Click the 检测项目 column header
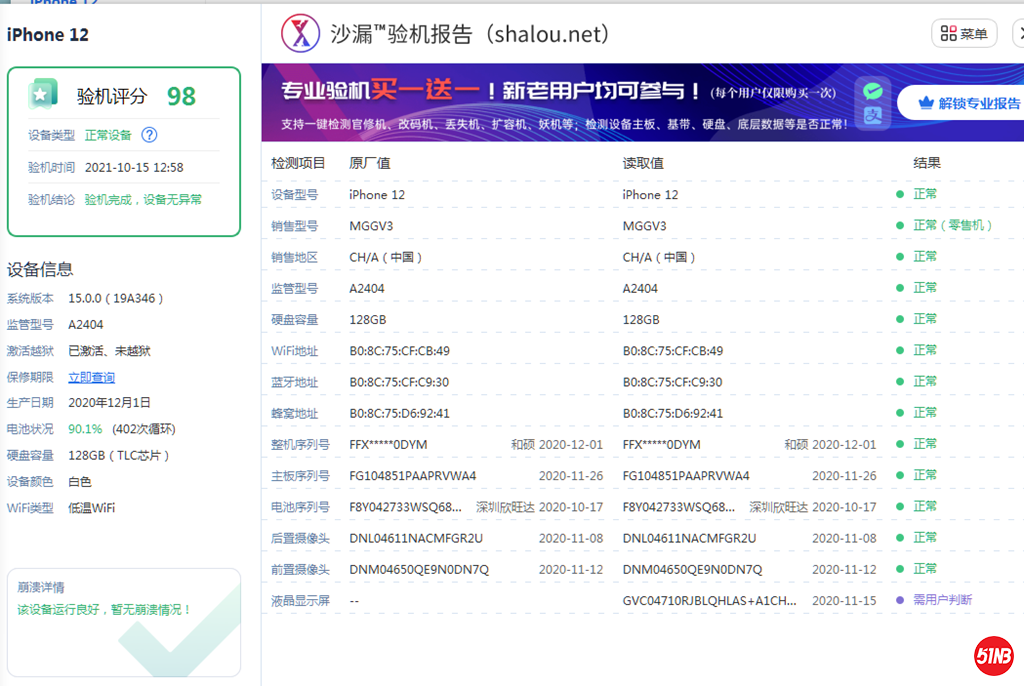 (298, 163)
